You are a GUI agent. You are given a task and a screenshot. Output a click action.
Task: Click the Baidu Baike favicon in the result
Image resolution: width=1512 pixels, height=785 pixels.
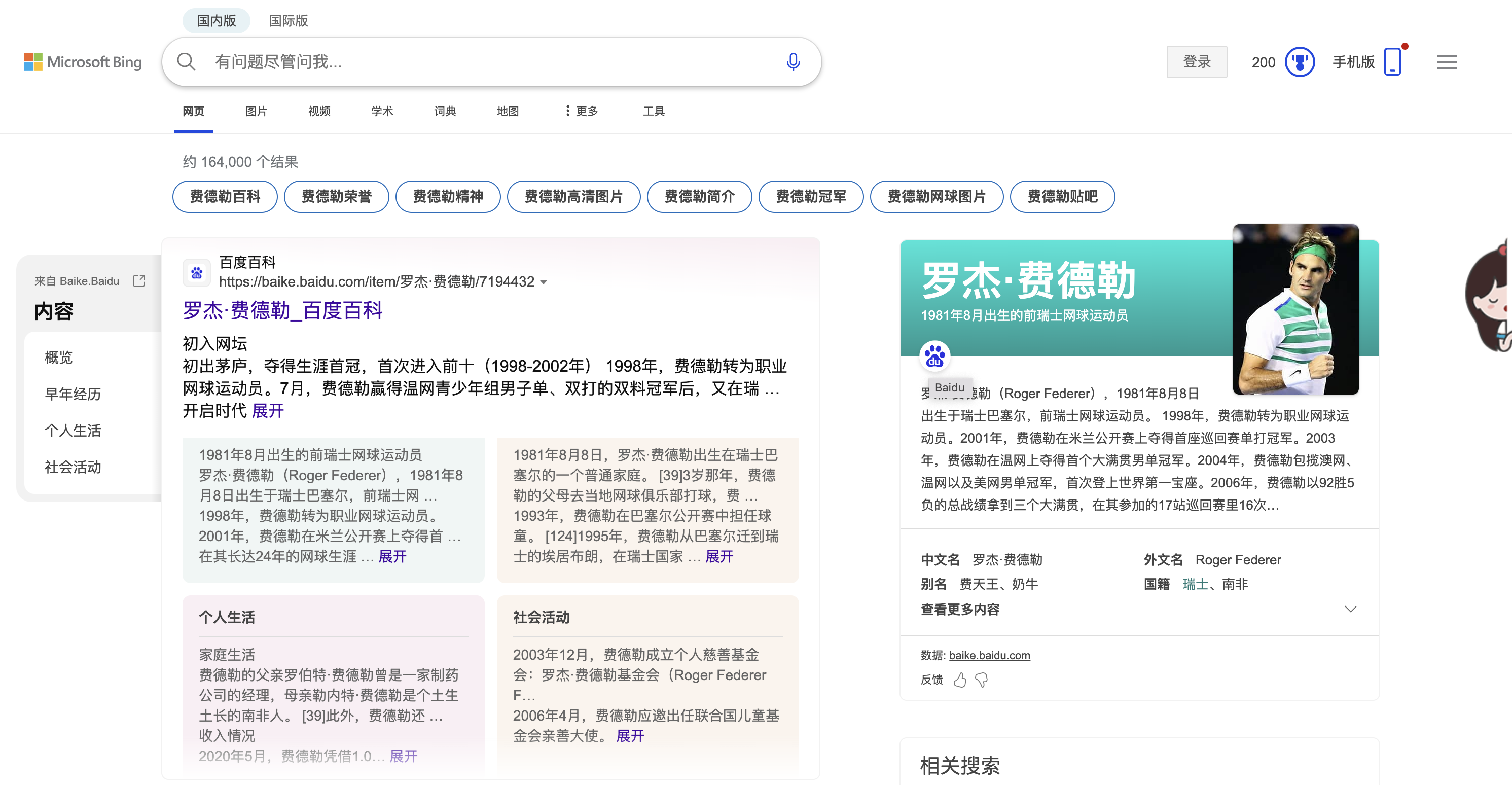(197, 272)
